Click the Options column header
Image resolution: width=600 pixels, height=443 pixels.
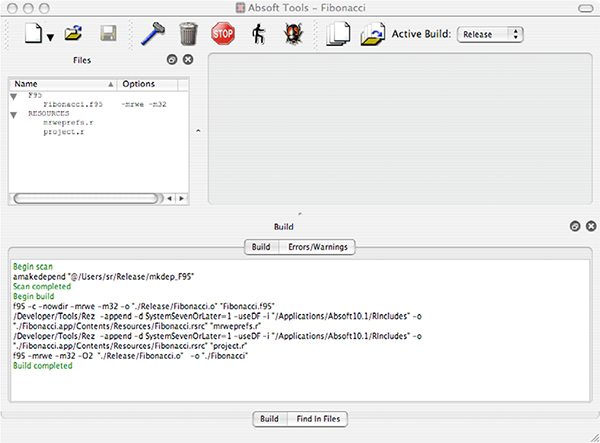click(147, 84)
